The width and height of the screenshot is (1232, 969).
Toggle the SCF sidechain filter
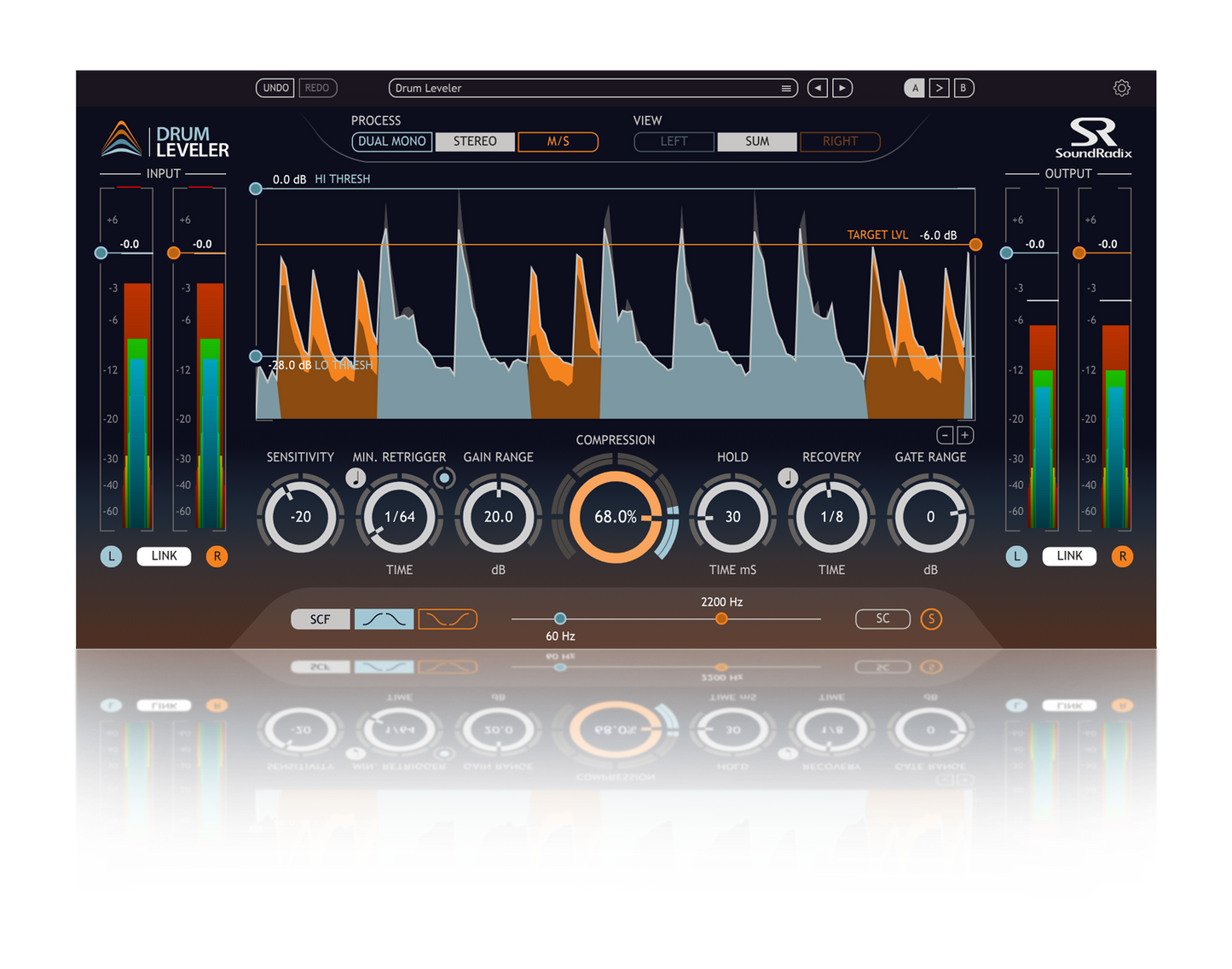pyautogui.click(x=320, y=618)
